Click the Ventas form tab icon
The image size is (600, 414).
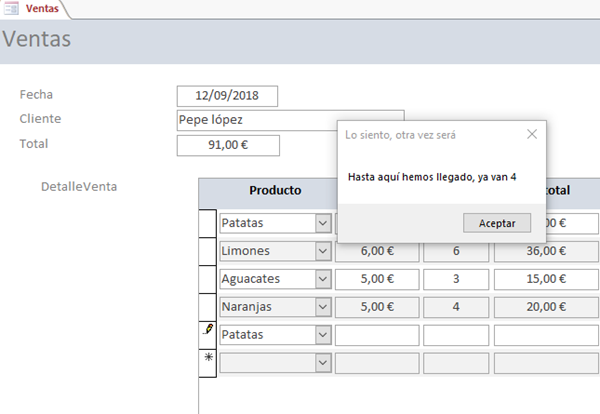[x=11, y=8]
